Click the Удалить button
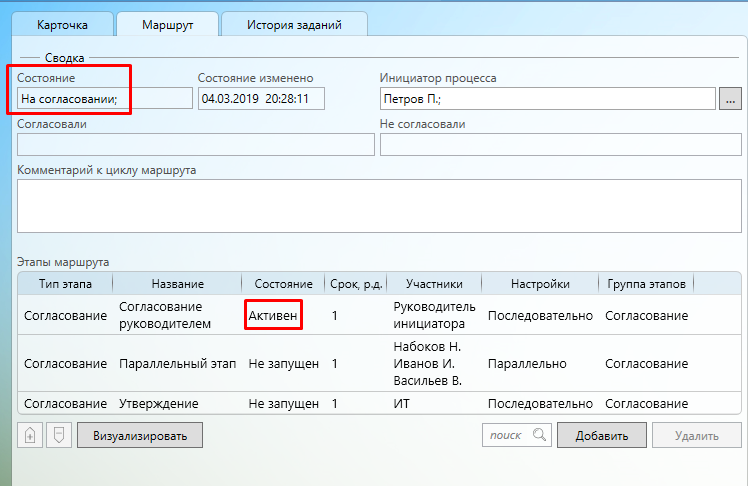 pos(696,435)
